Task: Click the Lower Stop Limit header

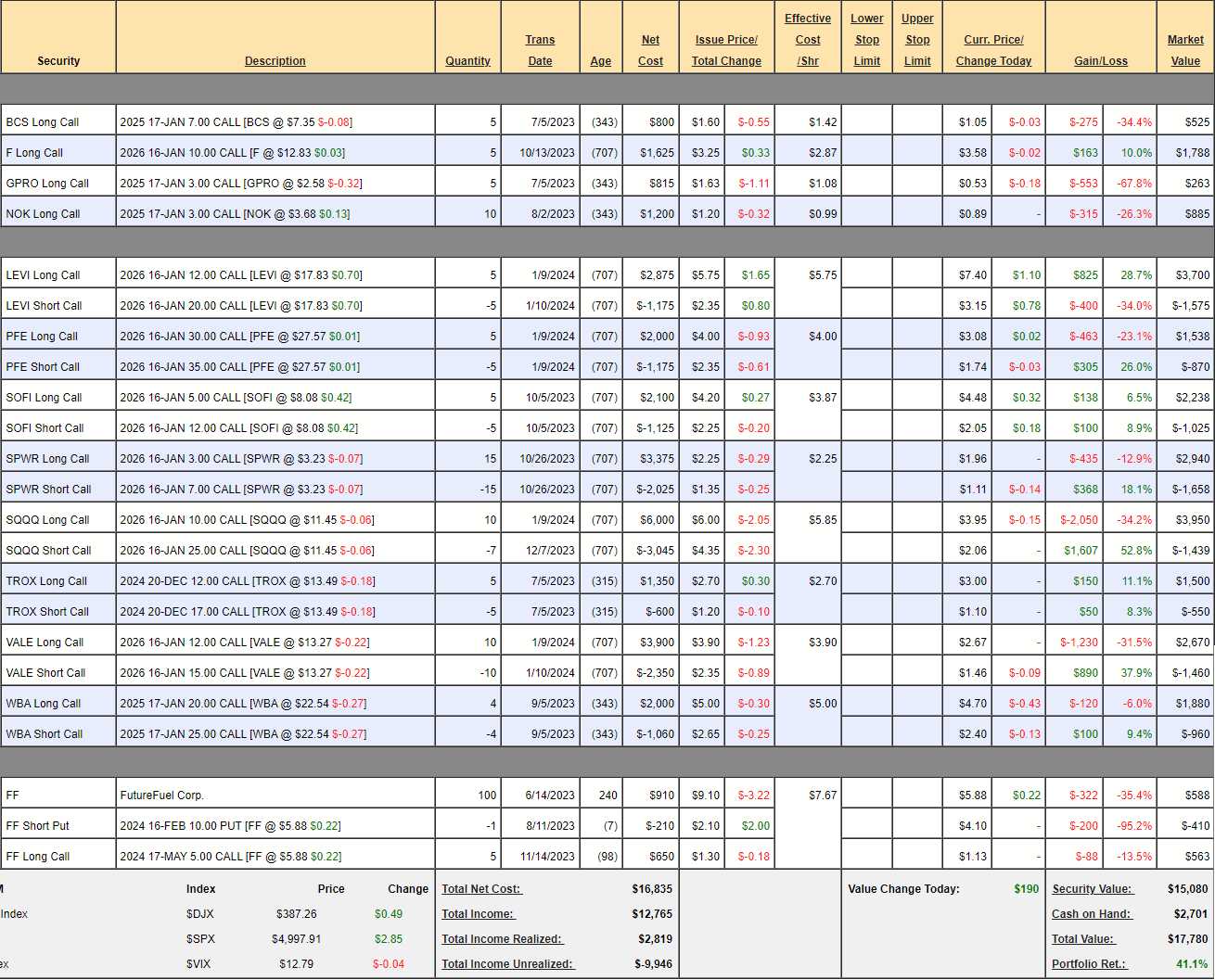Action: pos(867,40)
